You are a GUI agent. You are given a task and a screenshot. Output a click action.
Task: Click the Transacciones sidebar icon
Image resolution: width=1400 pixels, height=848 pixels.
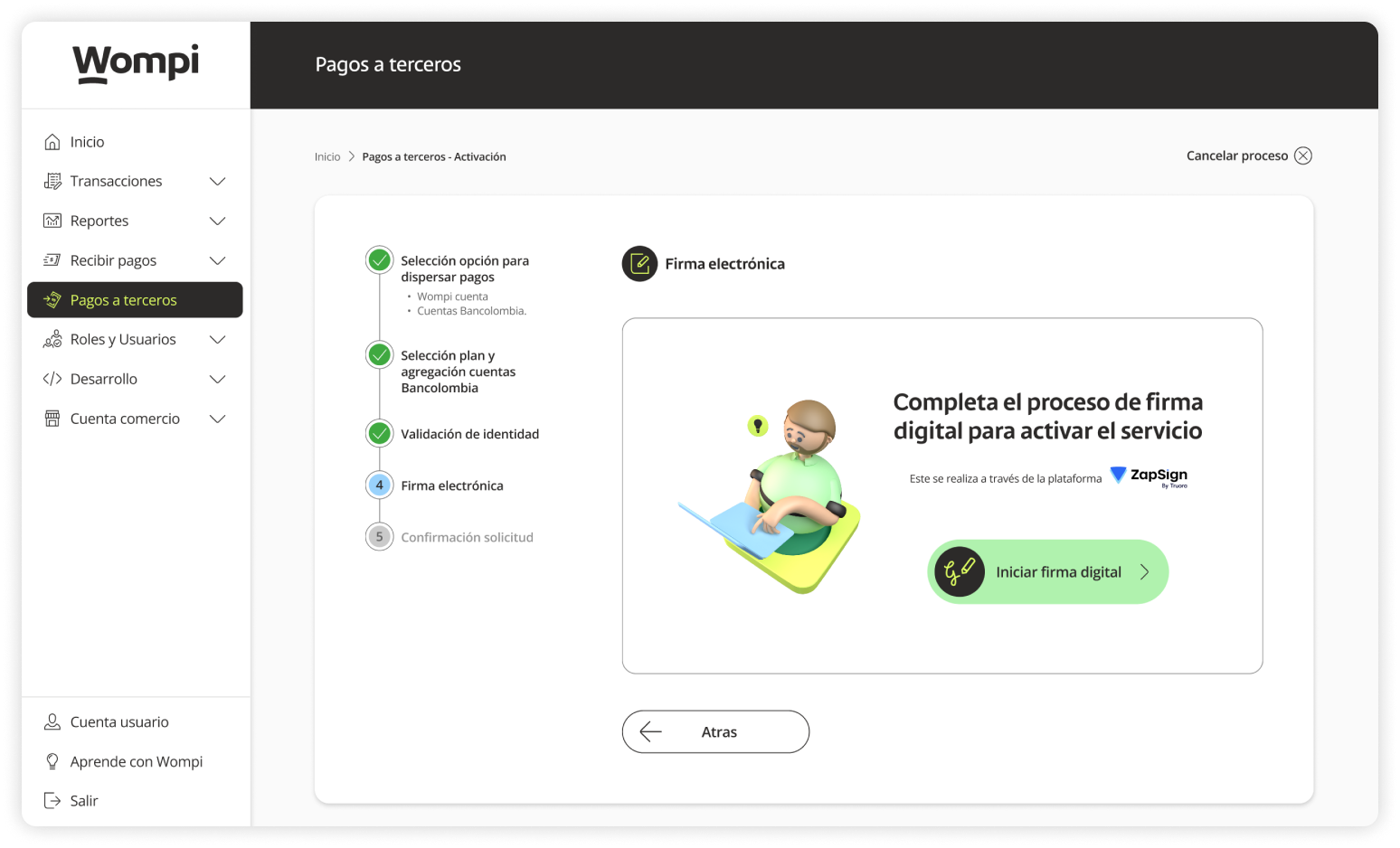tap(52, 182)
